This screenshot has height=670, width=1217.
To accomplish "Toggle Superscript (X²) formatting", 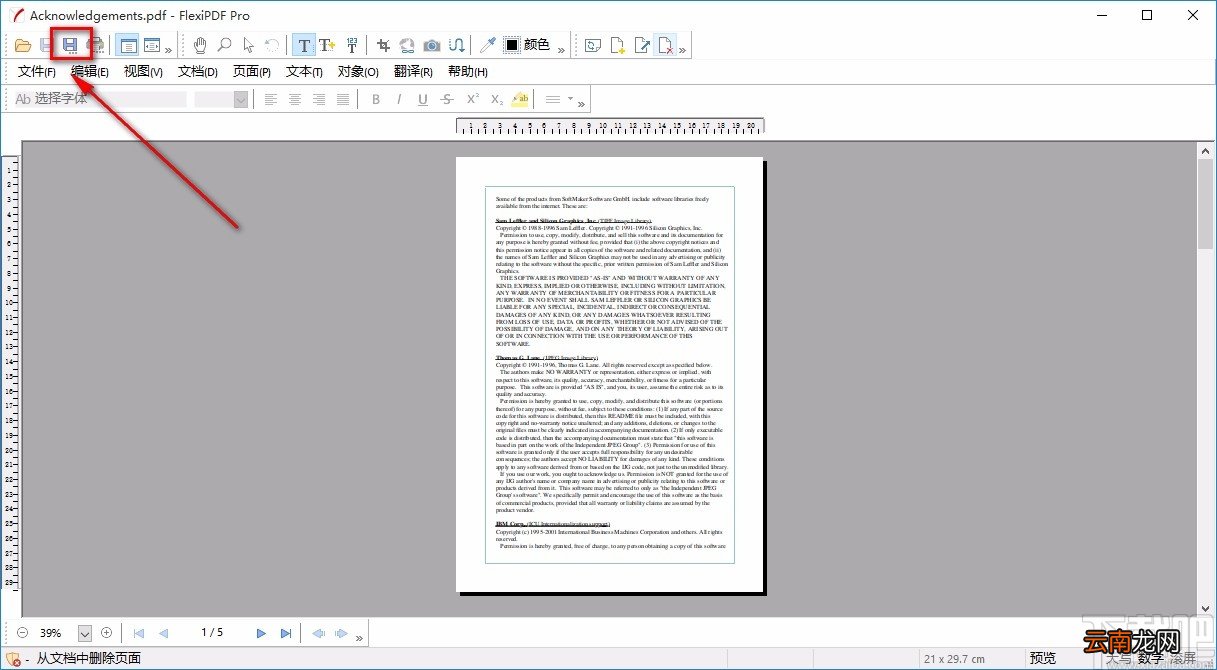I will pos(472,99).
